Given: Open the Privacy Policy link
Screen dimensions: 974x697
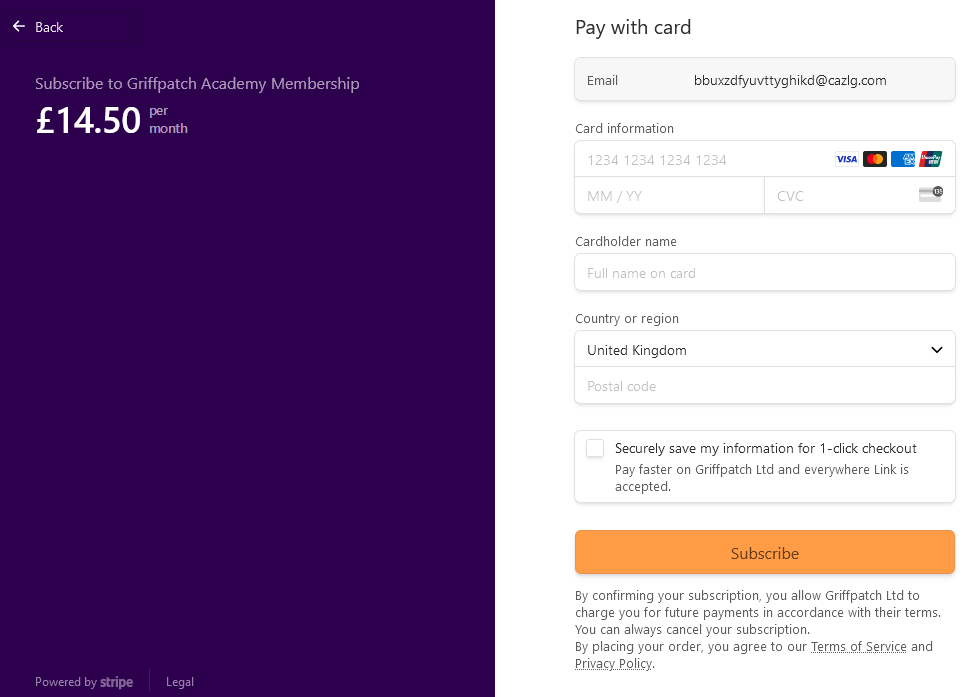Looking at the screenshot, I should [613, 663].
